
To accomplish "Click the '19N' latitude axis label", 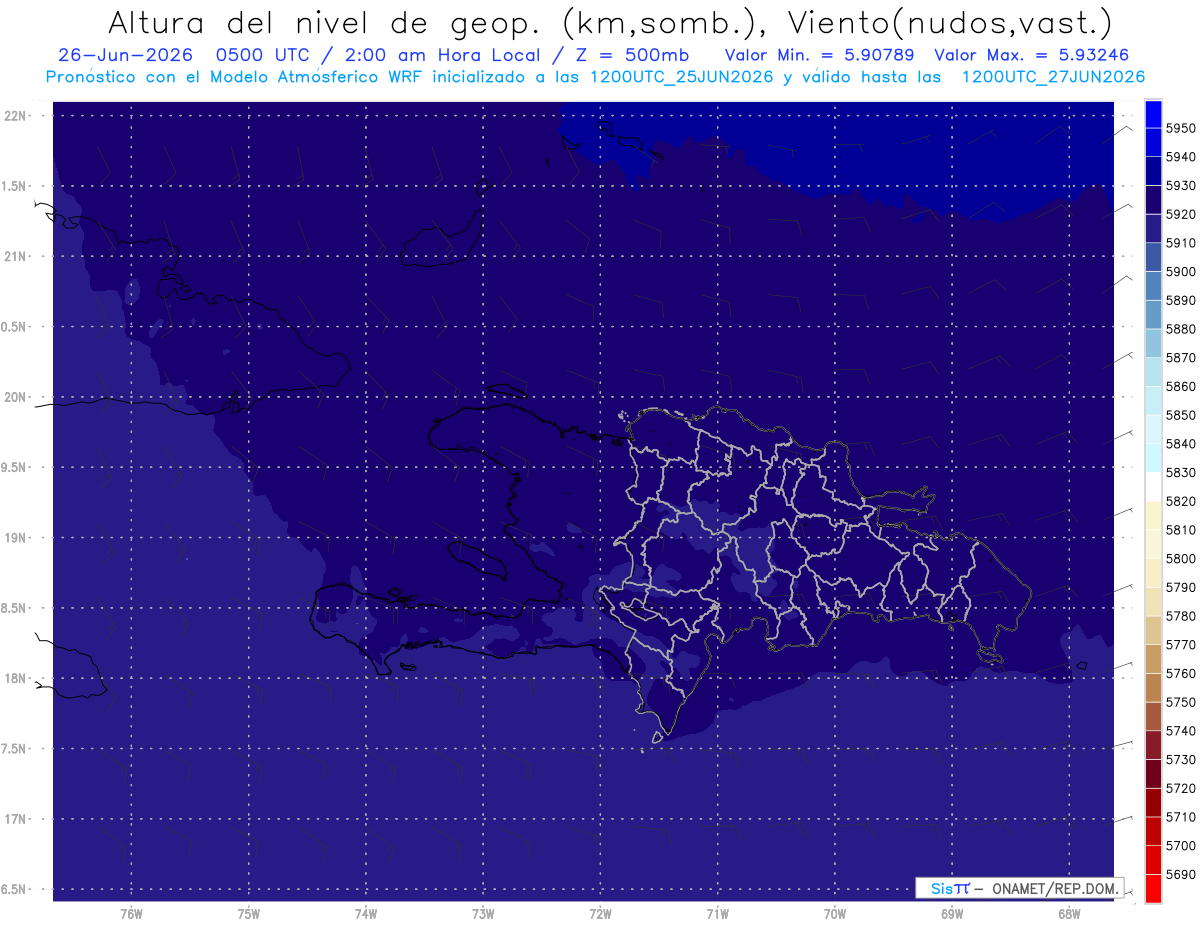I will click(15, 538).
